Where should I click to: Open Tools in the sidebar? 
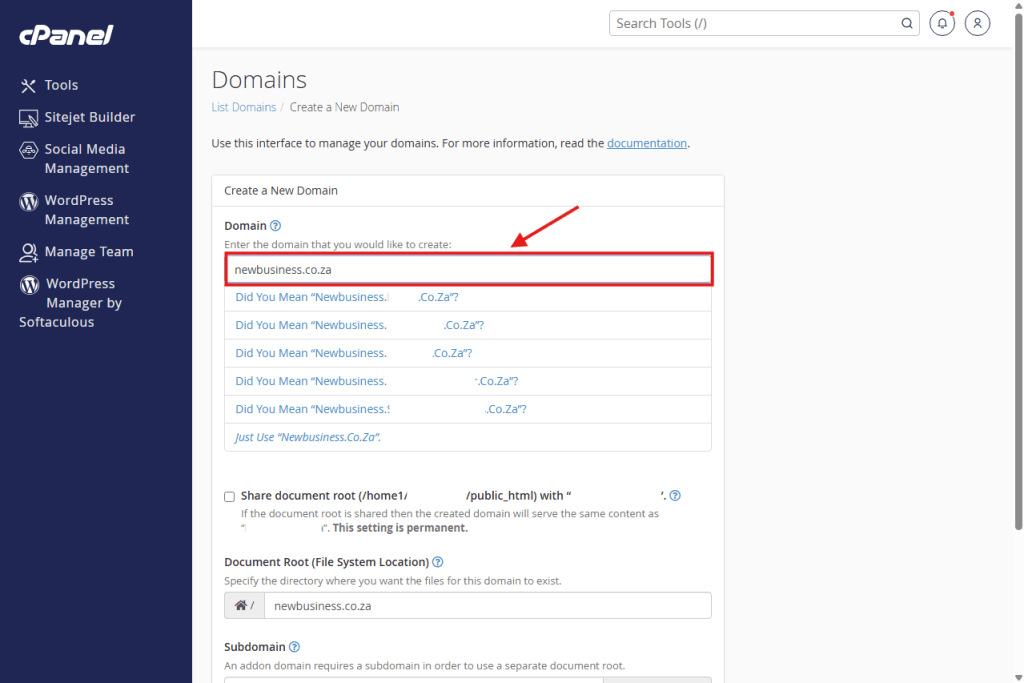61,85
